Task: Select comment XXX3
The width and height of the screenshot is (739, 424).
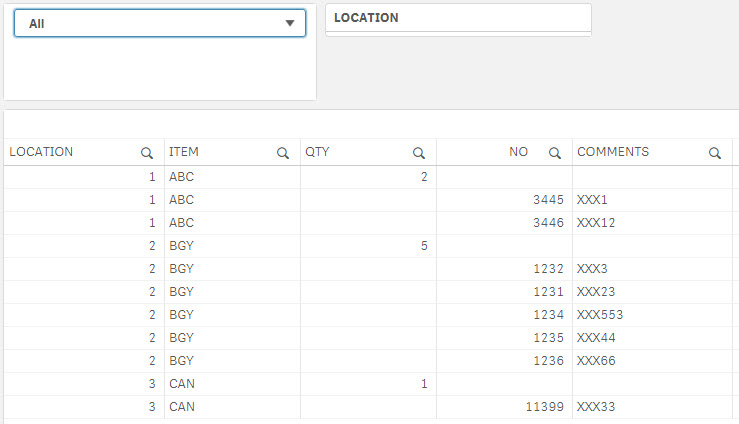Action: point(592,269)
